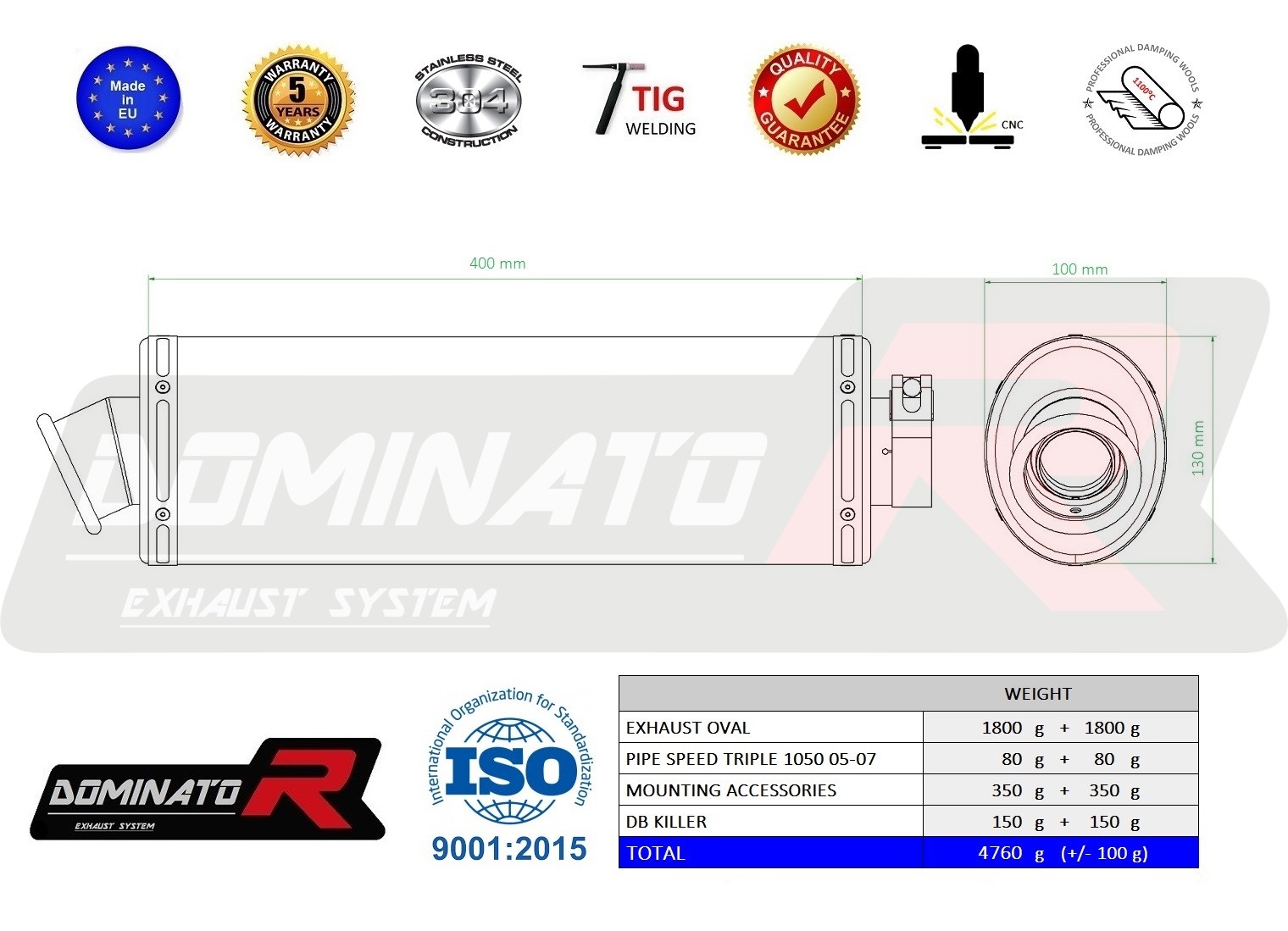The height and width of the screenshot is (931, 1288).
Task: Click the Made in EU badge
Action: pos(128,99)
